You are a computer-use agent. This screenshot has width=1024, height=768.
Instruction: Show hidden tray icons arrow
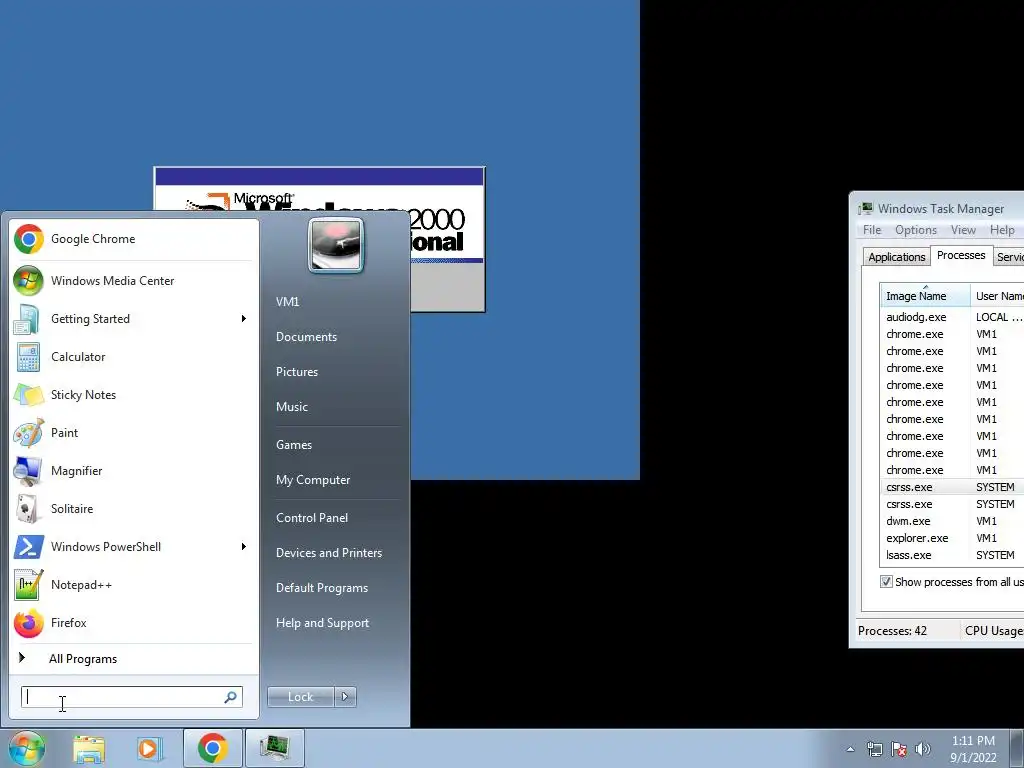tap(850, 749)
